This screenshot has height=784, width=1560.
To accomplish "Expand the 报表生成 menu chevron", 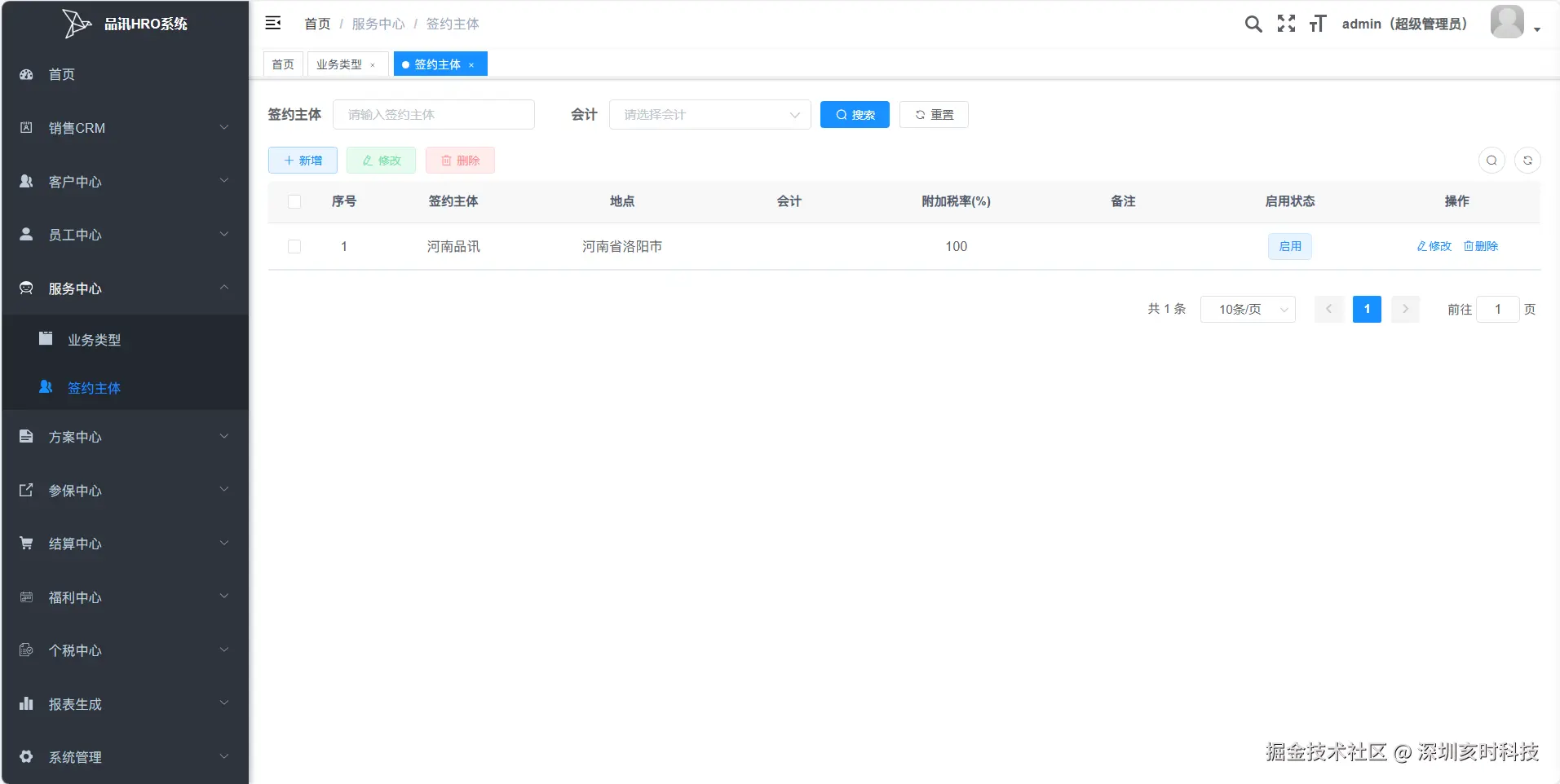I will tap(224, 703).
